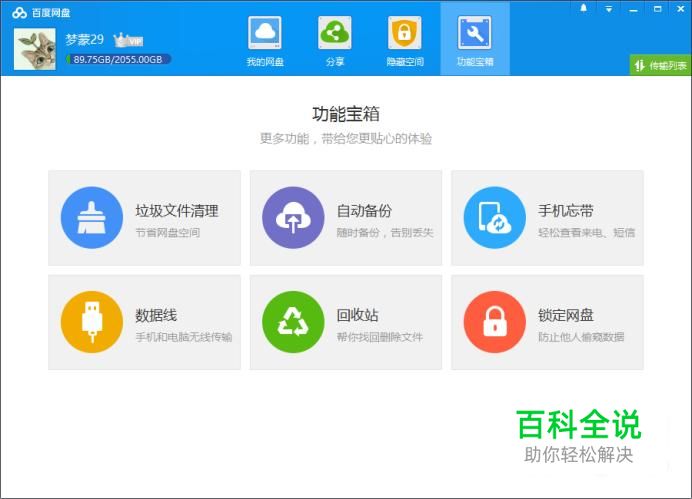Screen dimensions: 692x499
Task: Click 节省网盘空间 description text
Action: click(x=168, y=233)
